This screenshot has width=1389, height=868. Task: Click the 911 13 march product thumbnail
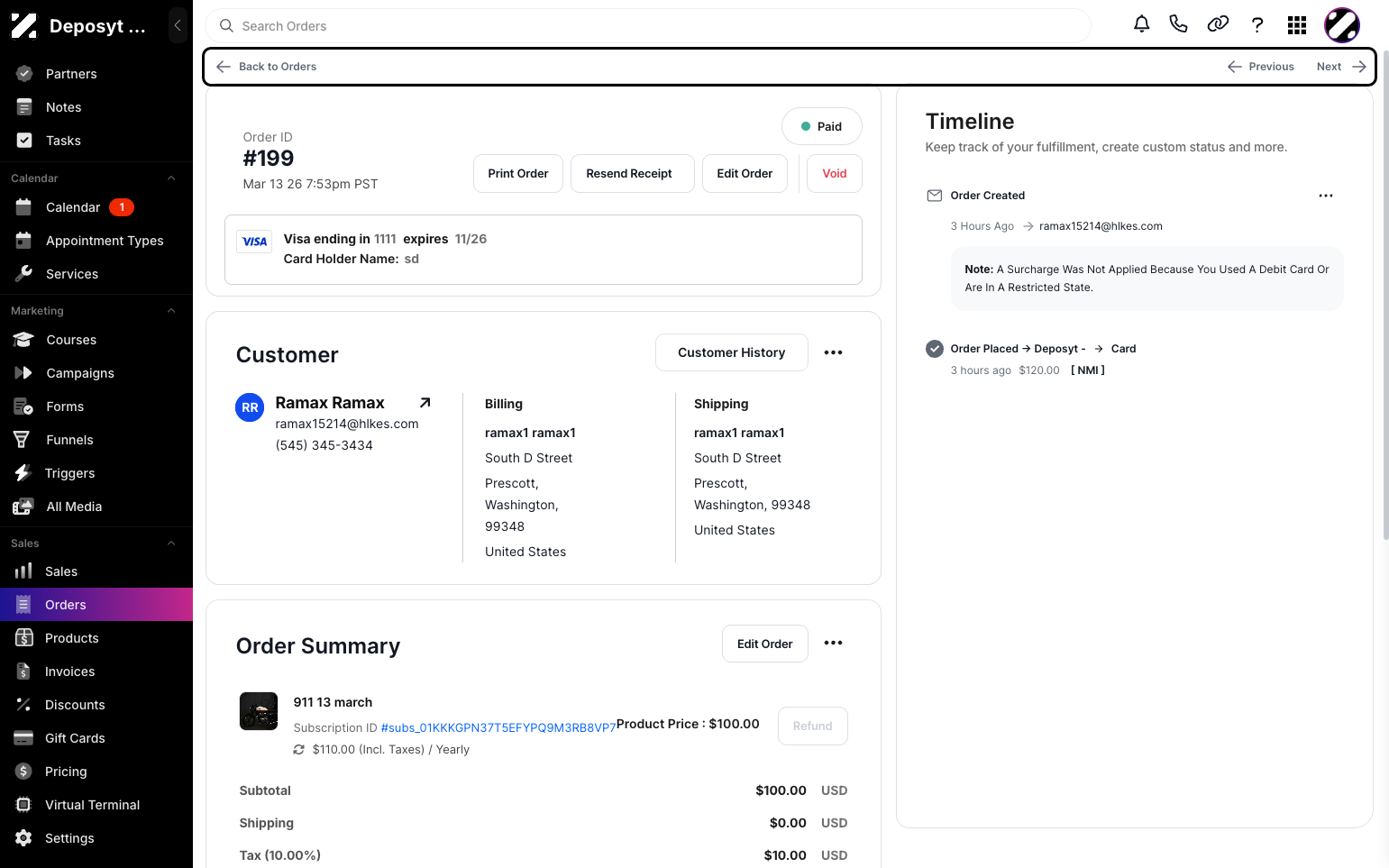259,711
